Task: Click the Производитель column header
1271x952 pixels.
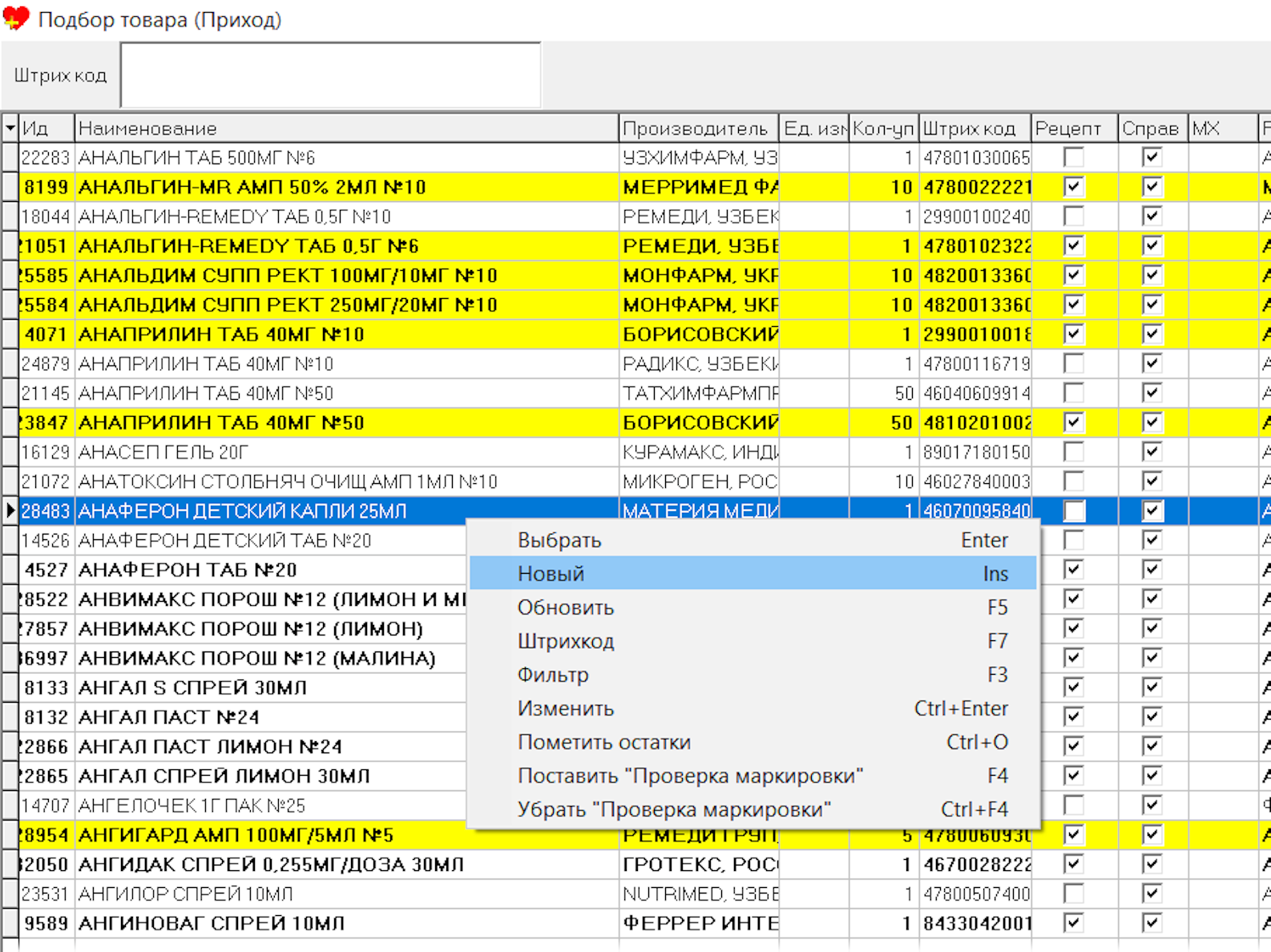Action: pyautogui.click(x=697, y=128)
